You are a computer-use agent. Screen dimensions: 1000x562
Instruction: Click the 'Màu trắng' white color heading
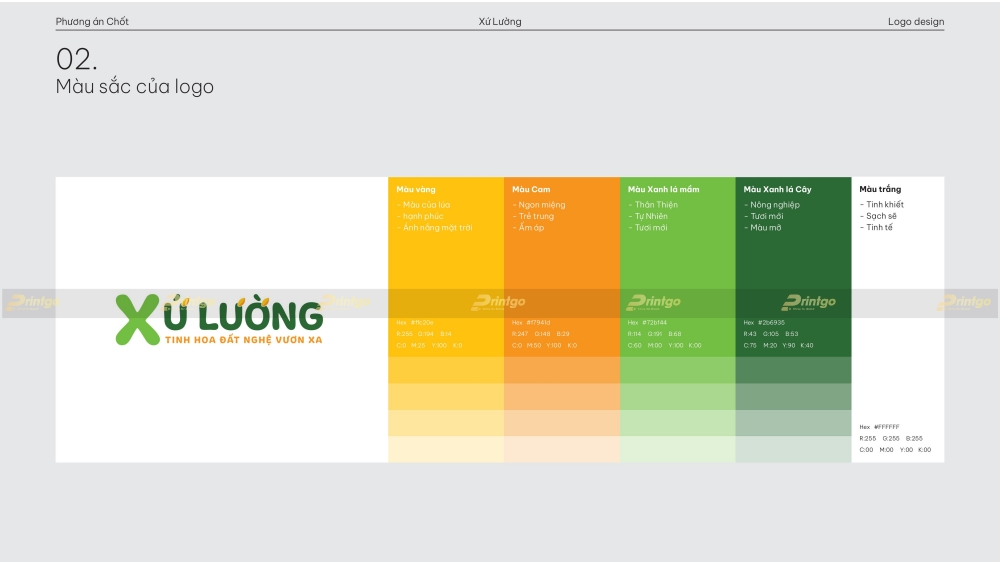[880, 189]
